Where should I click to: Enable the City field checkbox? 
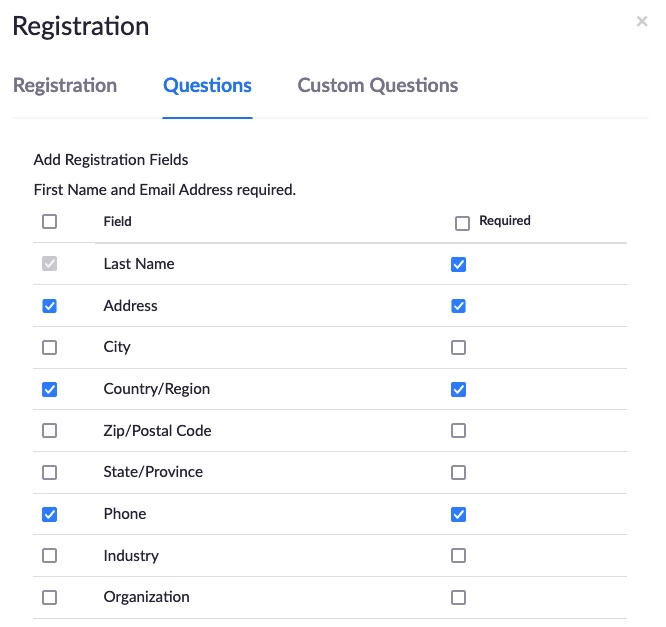click(x=50, y=348)
